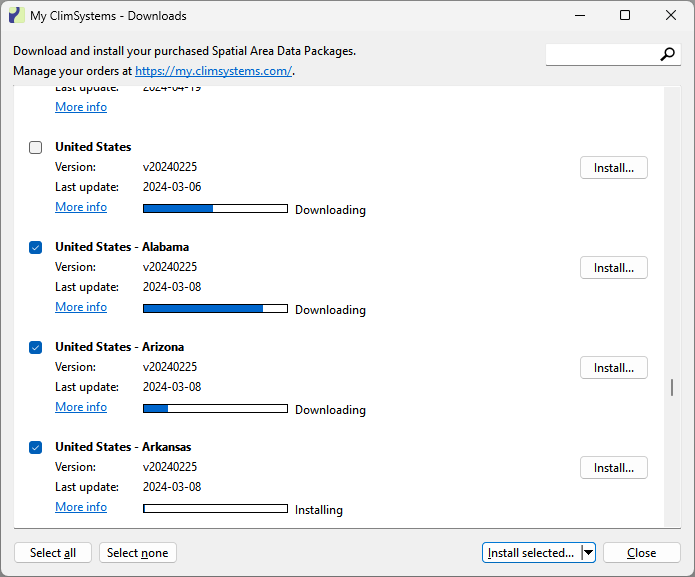Image resolution: width=695 pixels, height=577 pixels.
Task: Click the ClimSystems app icon in title bar
Action: 16,16
